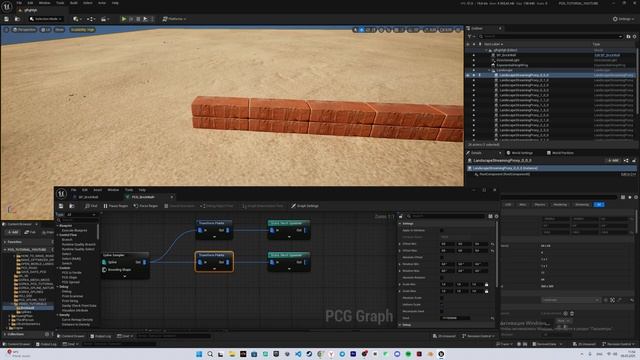Image resolution: width=640 pixels, height=360 pixels.
Task: Select Branch entry in PCG palette
Action: (67, 240)
